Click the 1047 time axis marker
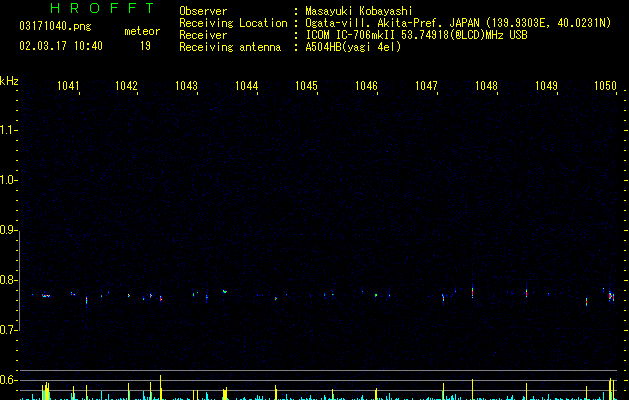This screenshot has width=629, height=400. 426,85
